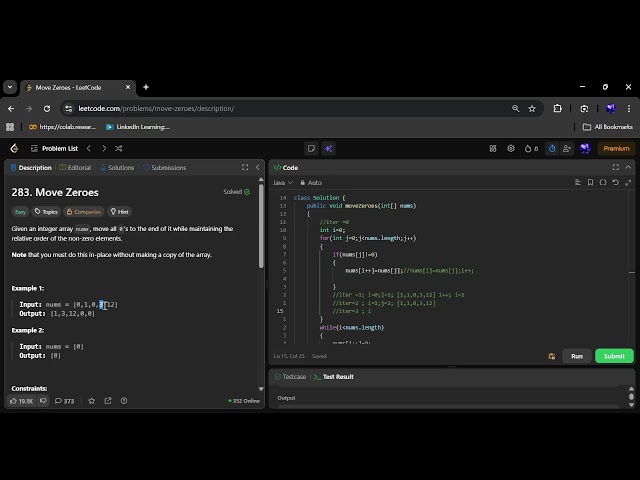The image size is (640, 480).
Task: Collapse the description panel chevron
Action: click(258, 167)
